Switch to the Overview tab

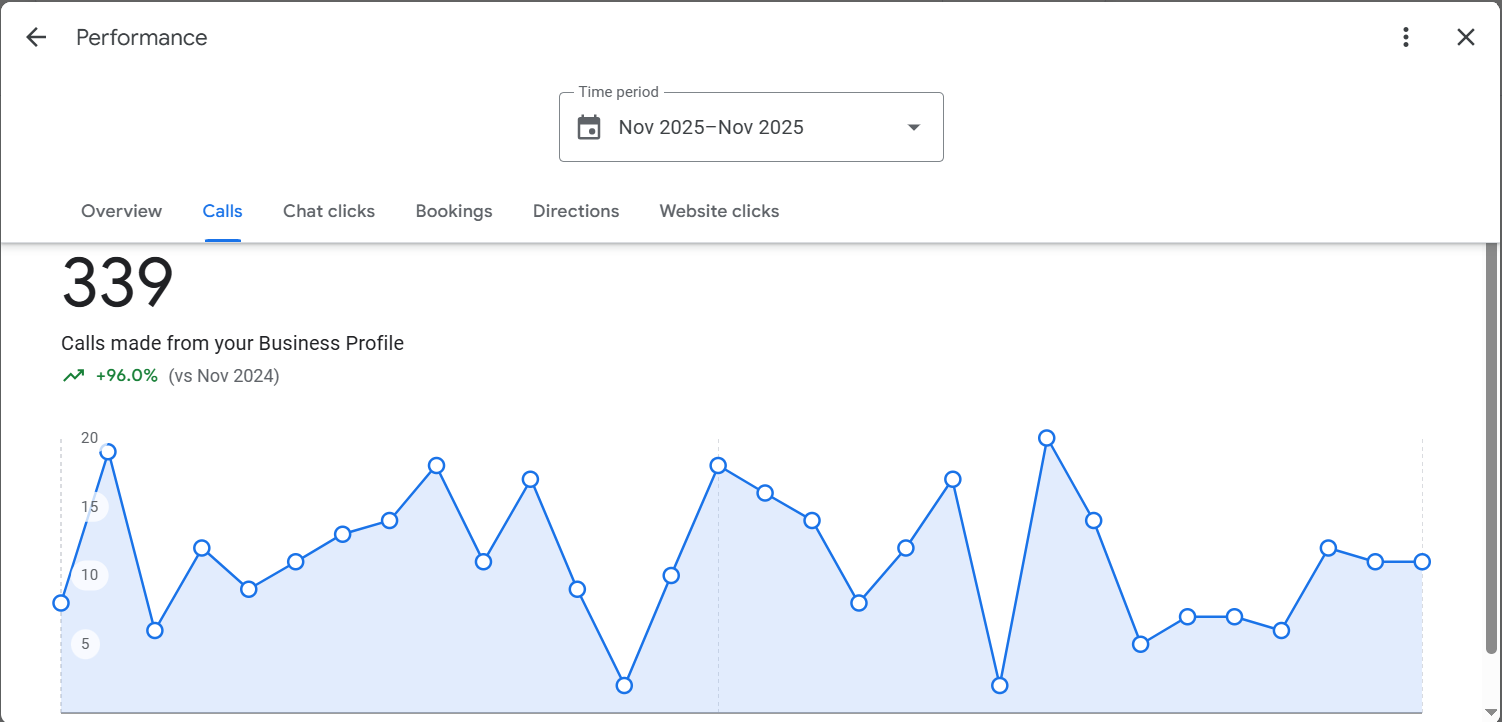click(121, 211)
